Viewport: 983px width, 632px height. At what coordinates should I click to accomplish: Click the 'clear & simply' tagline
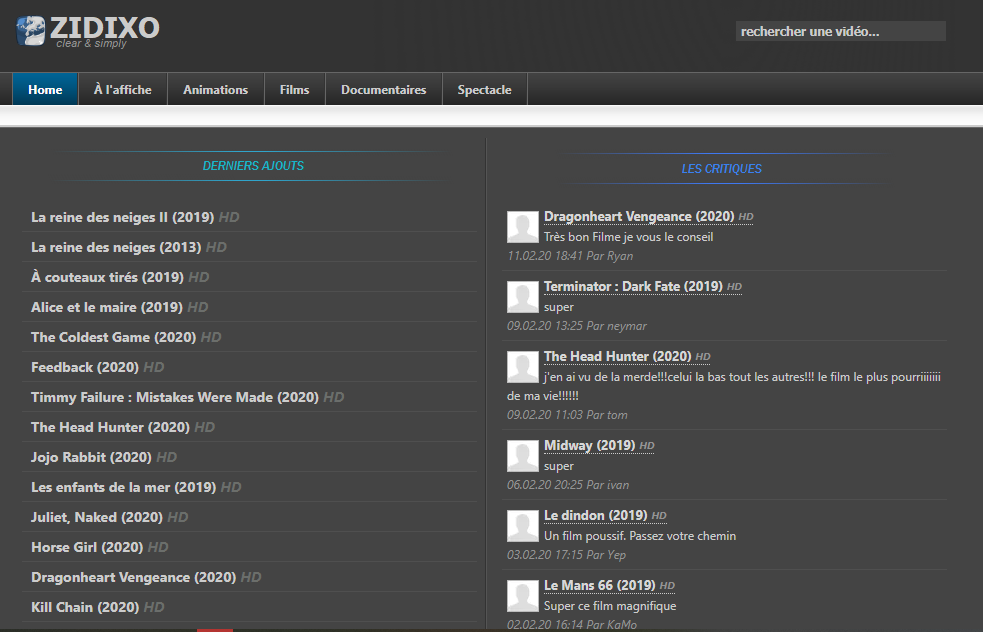[x=92, y=43]
